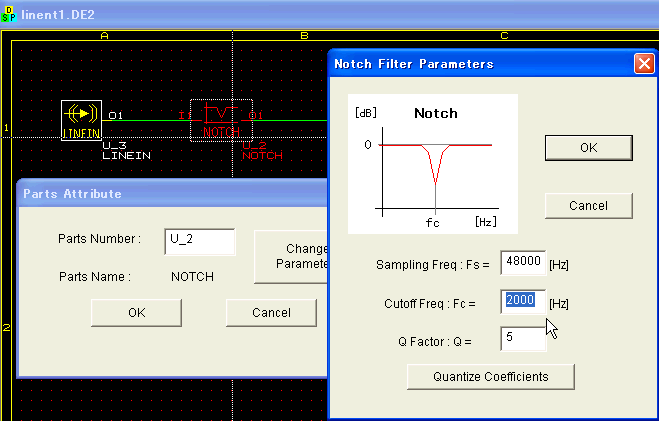
Task: Click the Cutoff Freq Fc field
Action: pos(523,302)
